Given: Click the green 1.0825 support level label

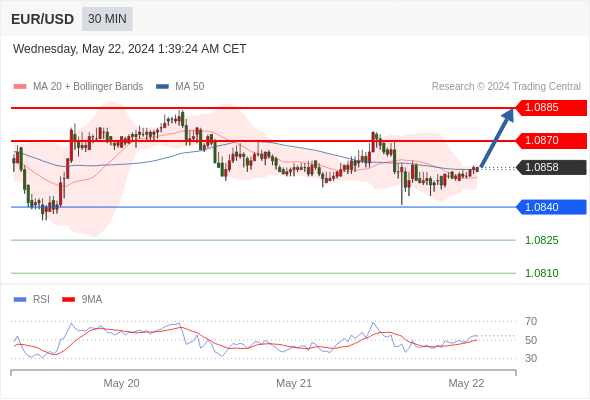Looking at the screenshot, I should (x=541, y=240).
